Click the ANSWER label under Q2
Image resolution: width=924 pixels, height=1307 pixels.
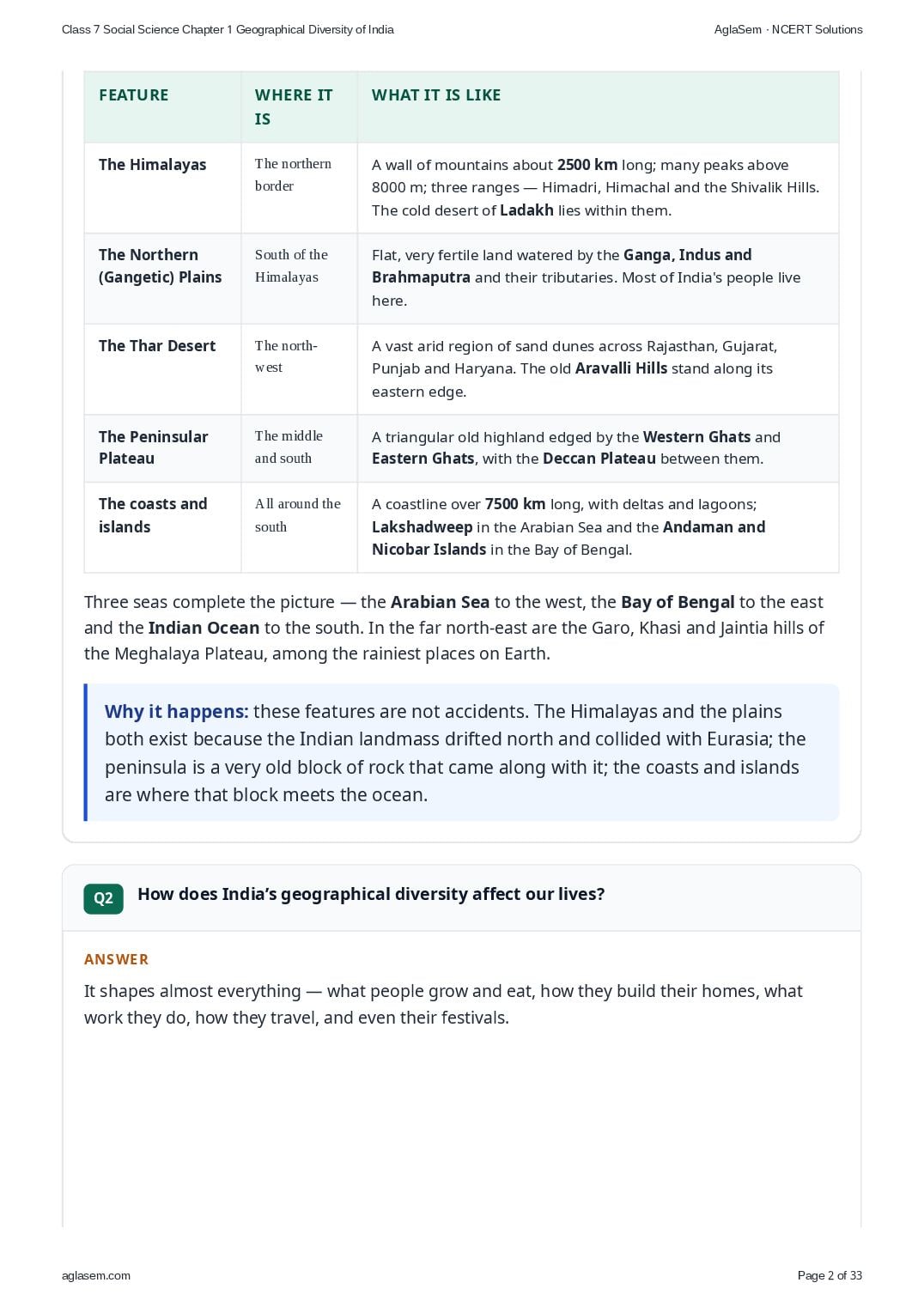[117, 959]
